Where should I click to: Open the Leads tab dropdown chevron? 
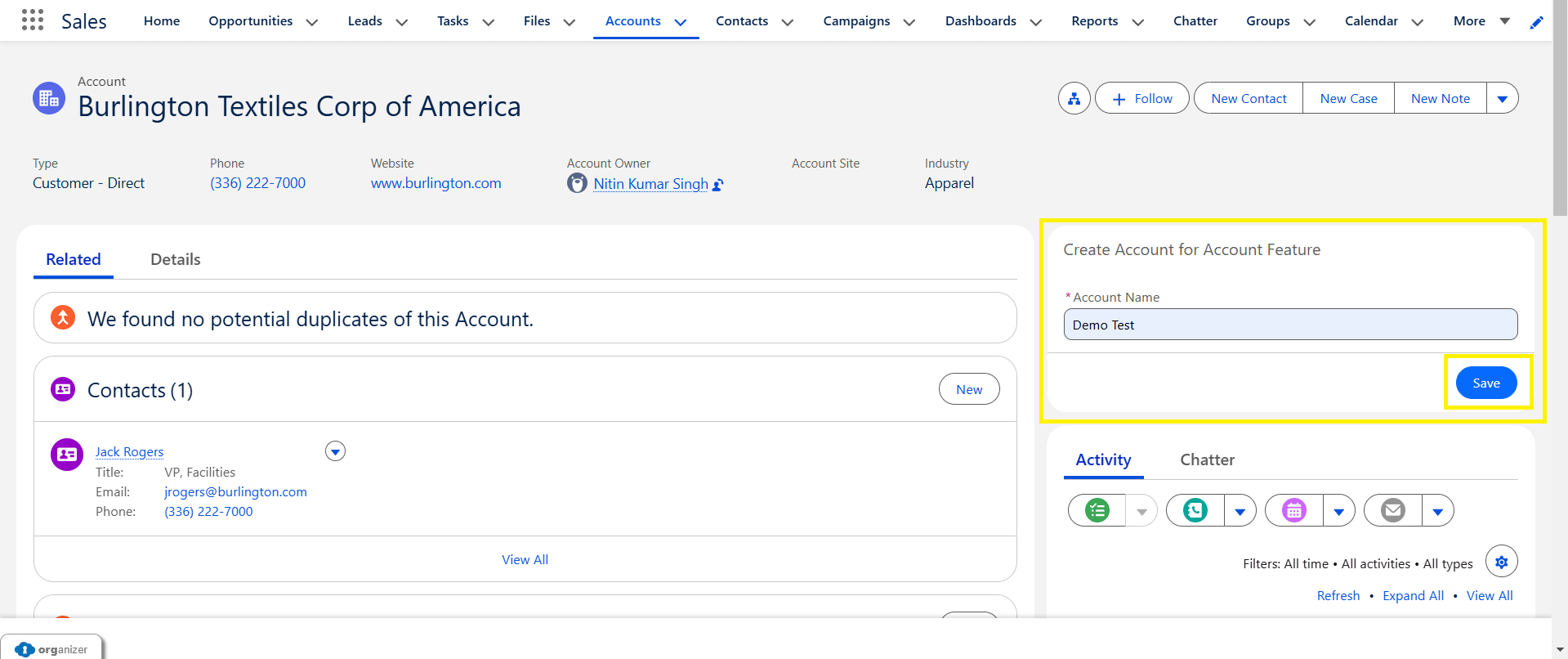(x=401, y=22)
